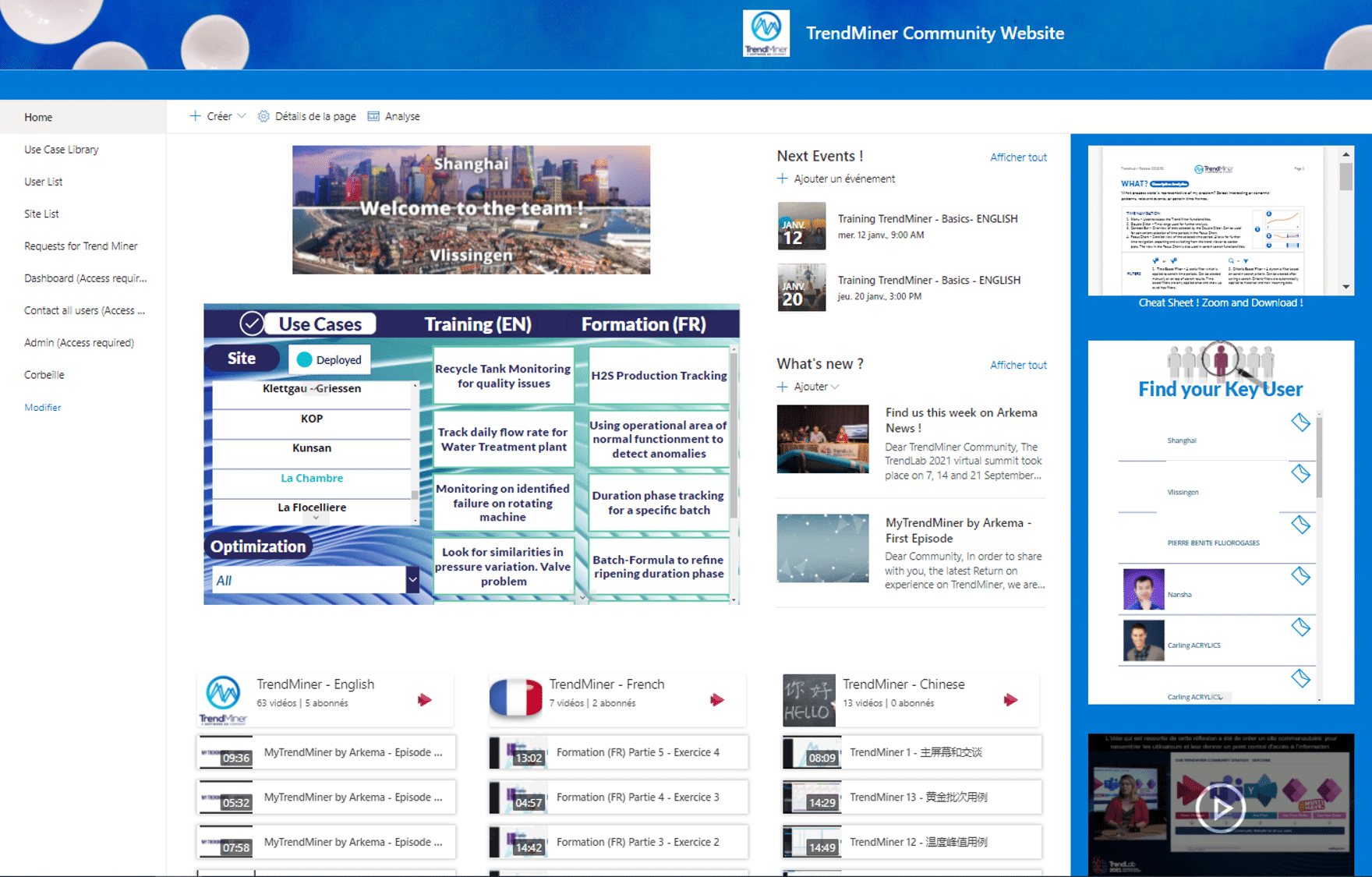
Task: Open Requests for Trend Miner link
Action: click(81, 246)
